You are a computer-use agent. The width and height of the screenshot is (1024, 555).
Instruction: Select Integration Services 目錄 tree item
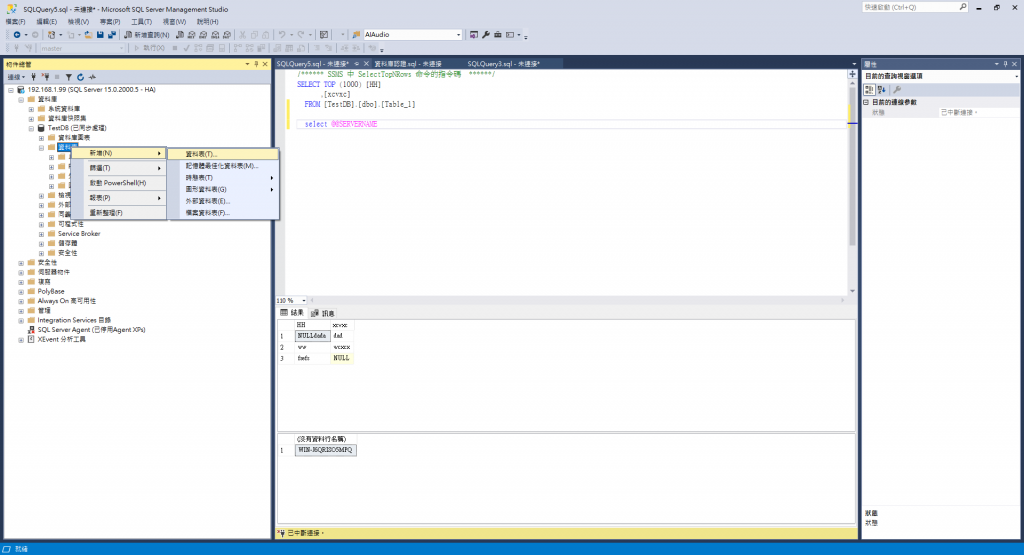74,321
